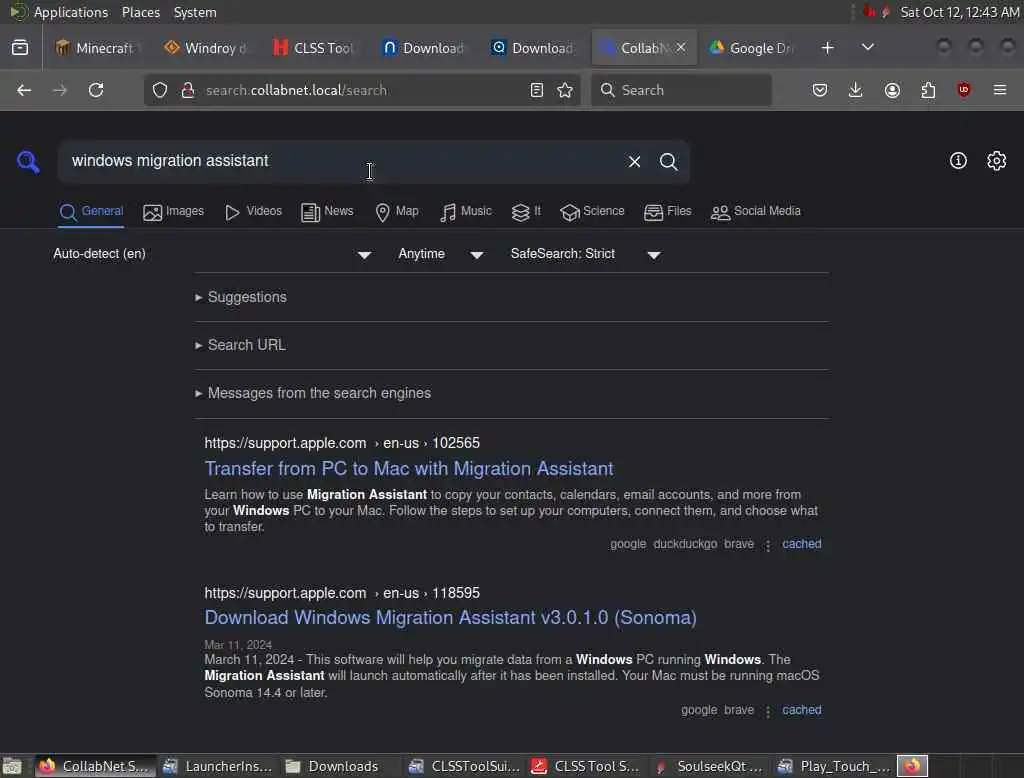1024x778 pixels.
Task: Bookmark this page with the star icon
Action: (565, 90)
